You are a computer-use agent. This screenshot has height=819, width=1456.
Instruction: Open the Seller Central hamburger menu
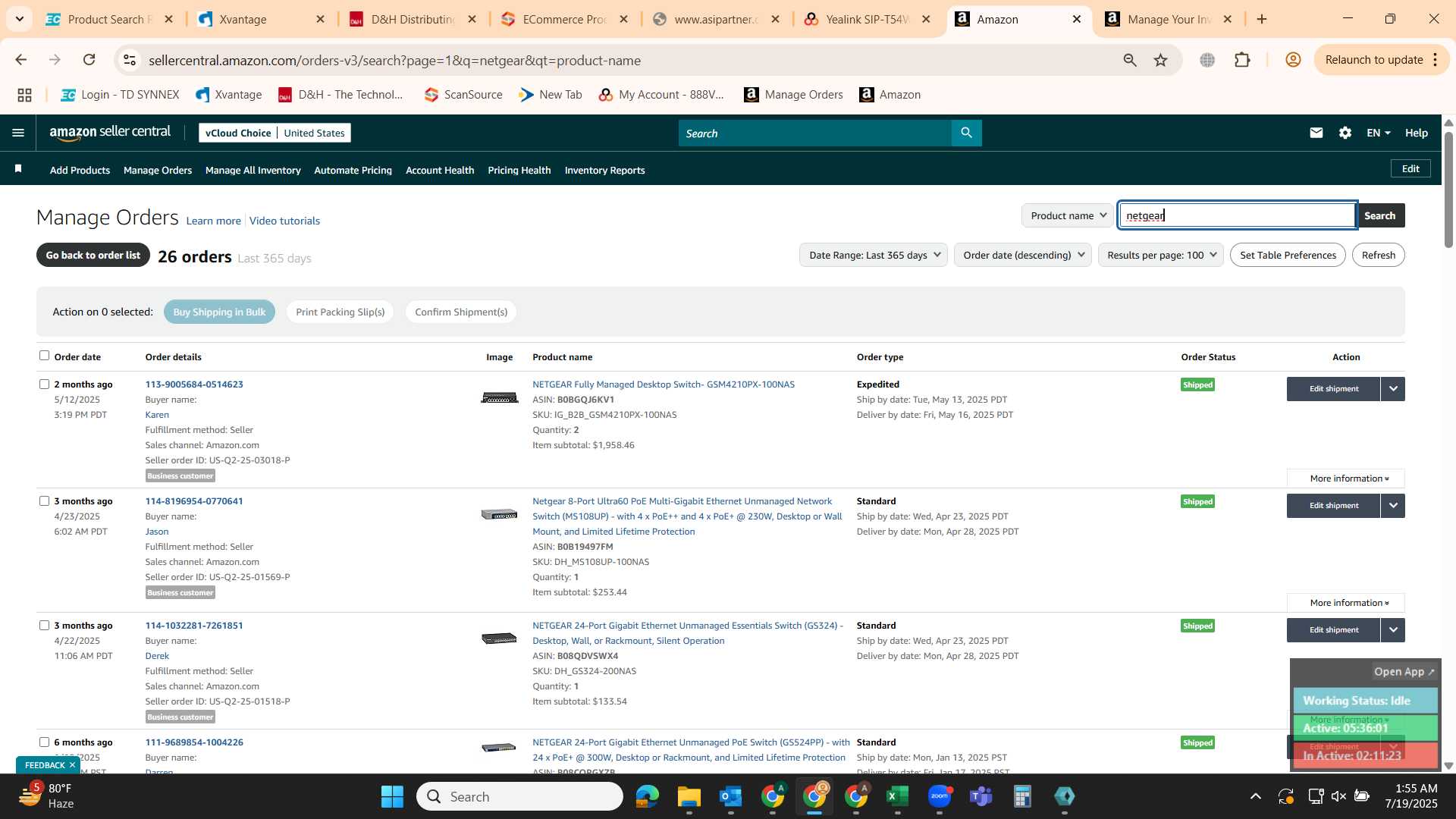[18, 133]
